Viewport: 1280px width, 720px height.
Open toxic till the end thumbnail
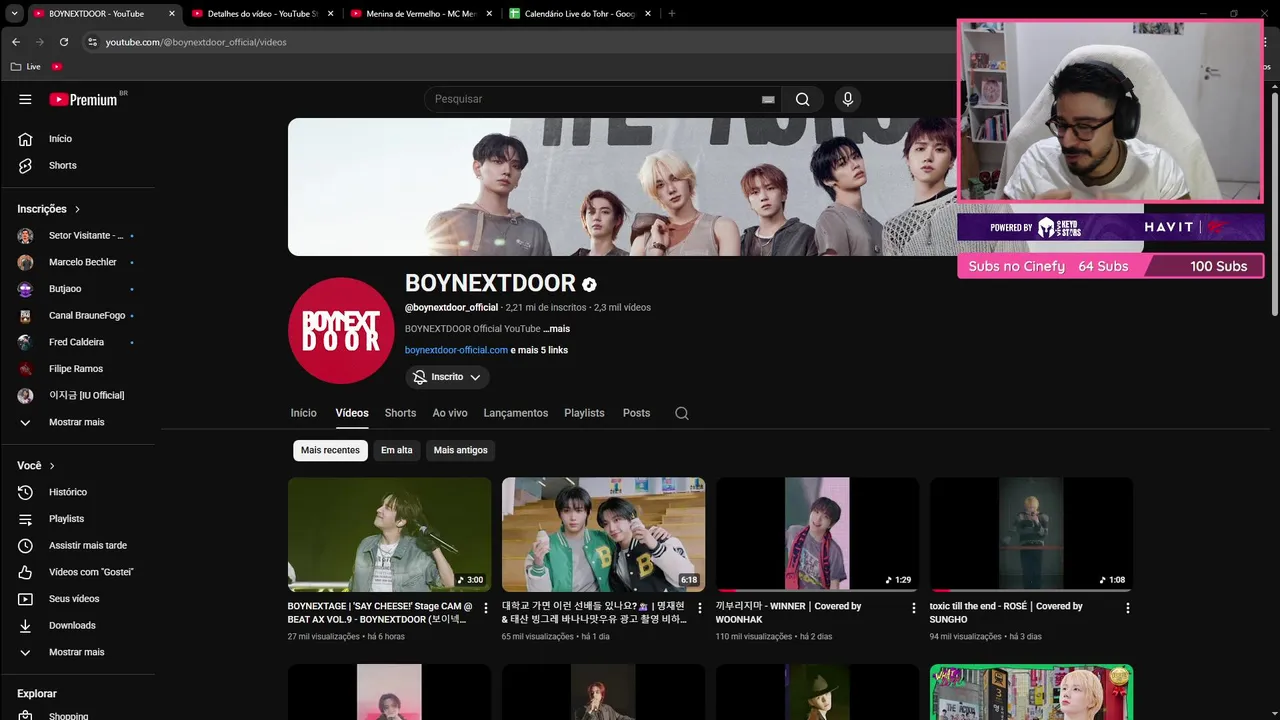click(x=1031, y=534)
